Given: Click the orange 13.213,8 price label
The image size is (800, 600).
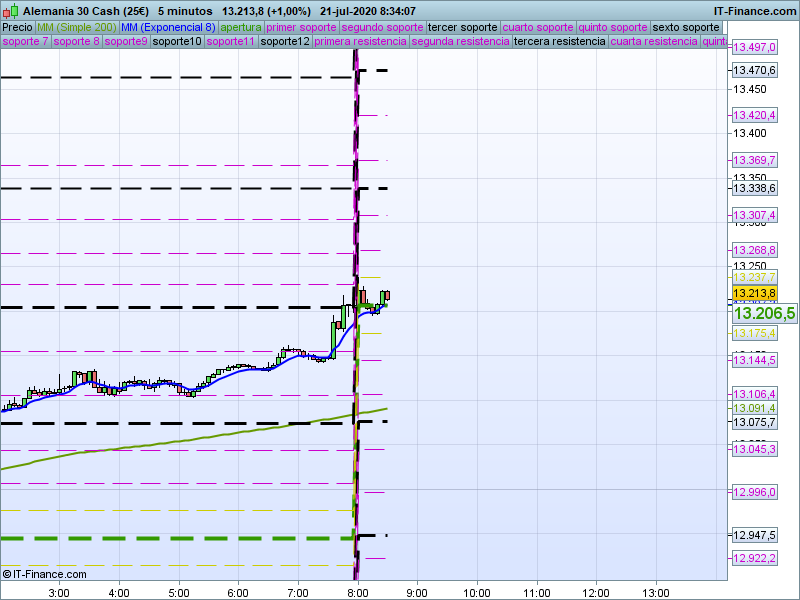Looking at the screenshot, I should (754, 293).
